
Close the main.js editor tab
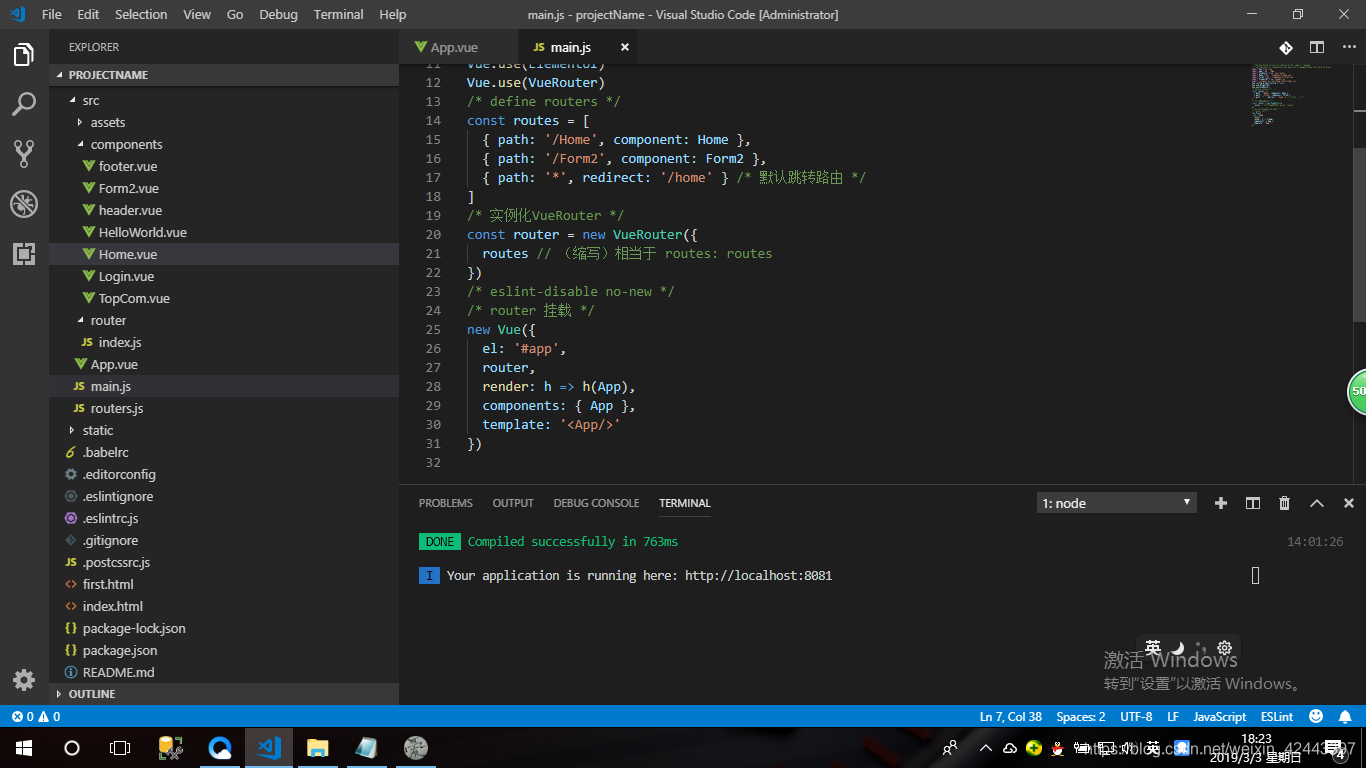625,47
